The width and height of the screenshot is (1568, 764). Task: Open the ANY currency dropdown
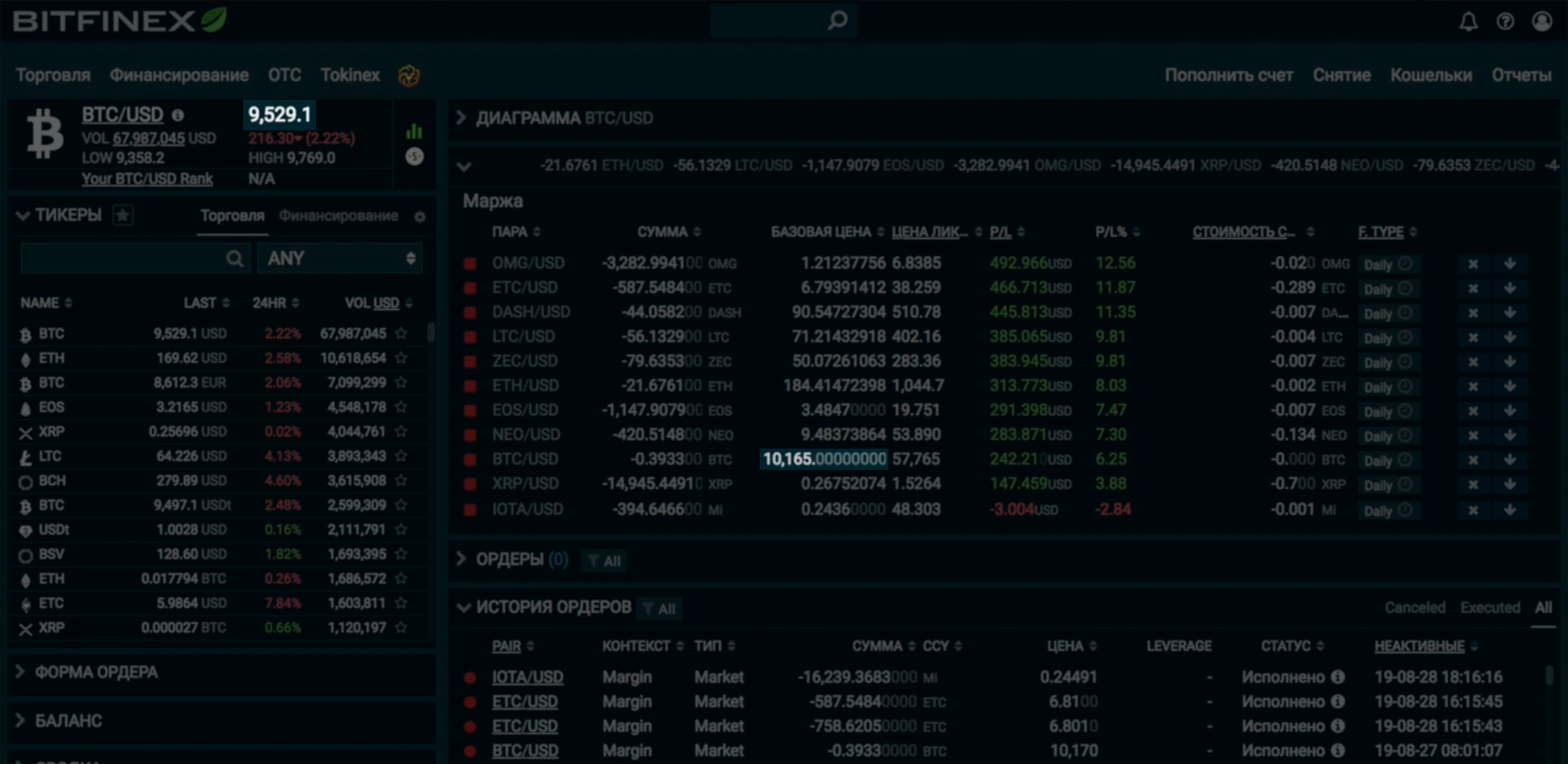click(340, 259)
